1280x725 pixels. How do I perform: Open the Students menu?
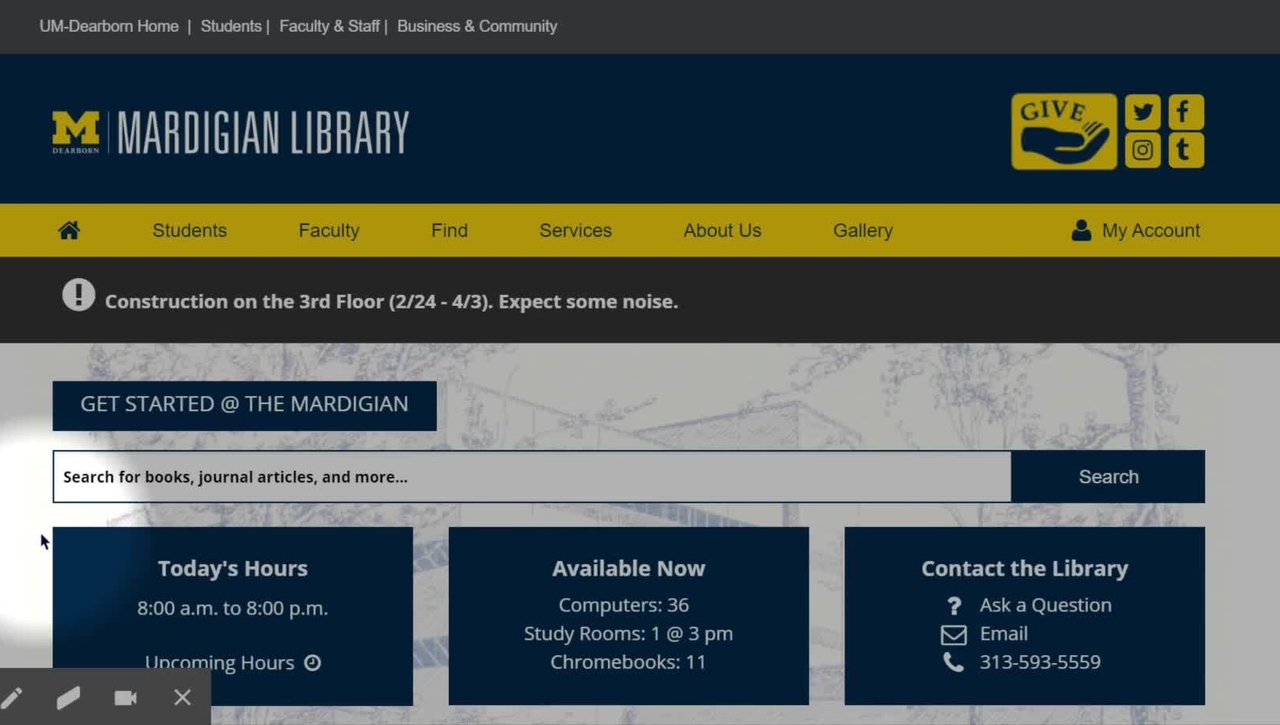[x=189, y=230]
